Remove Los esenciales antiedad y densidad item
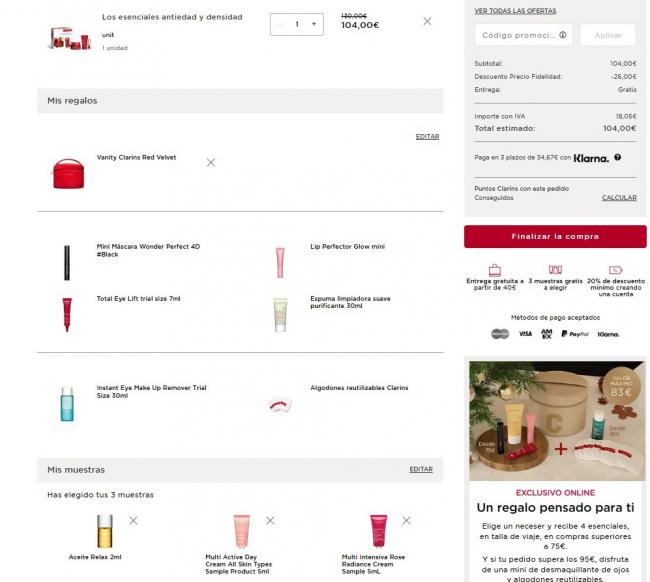 click(427, 22)
